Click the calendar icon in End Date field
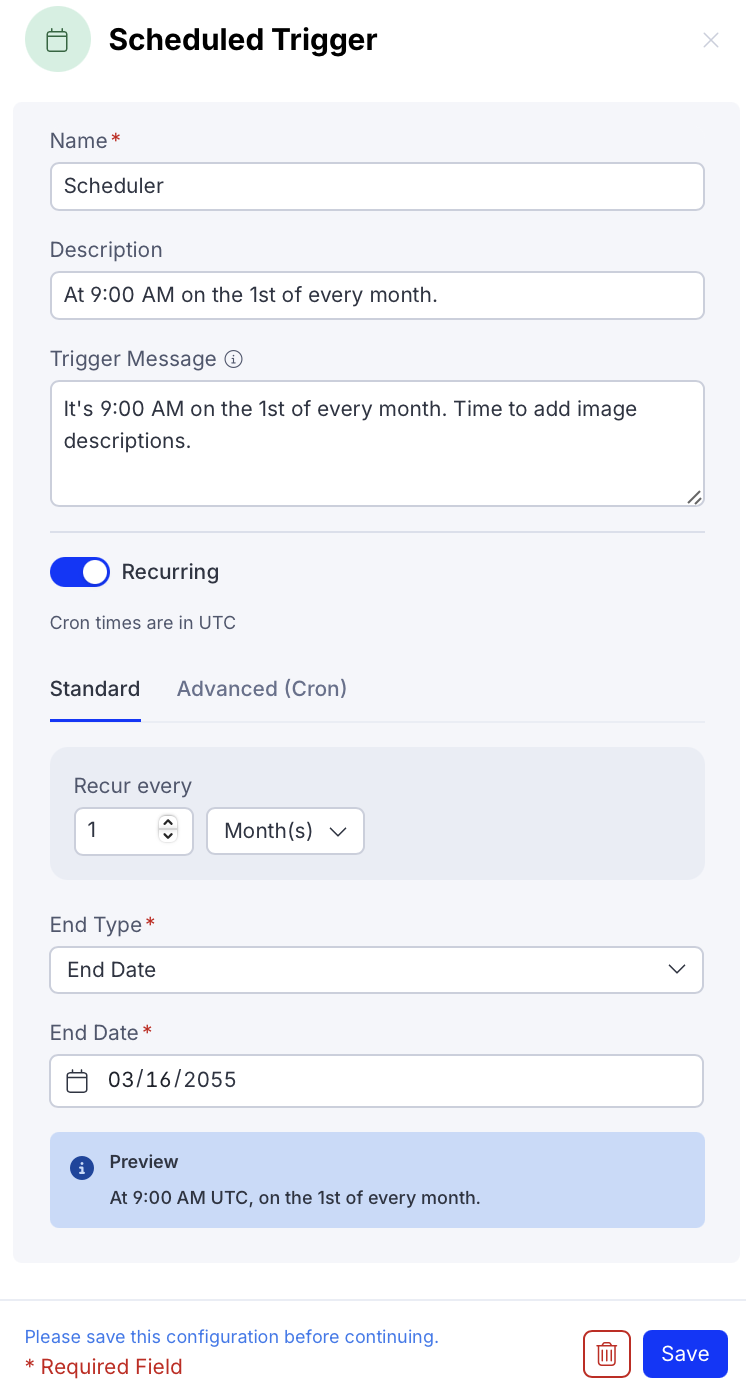Image resolution: width=746 pixels, height=1392 pixels. coord(77,1081)
